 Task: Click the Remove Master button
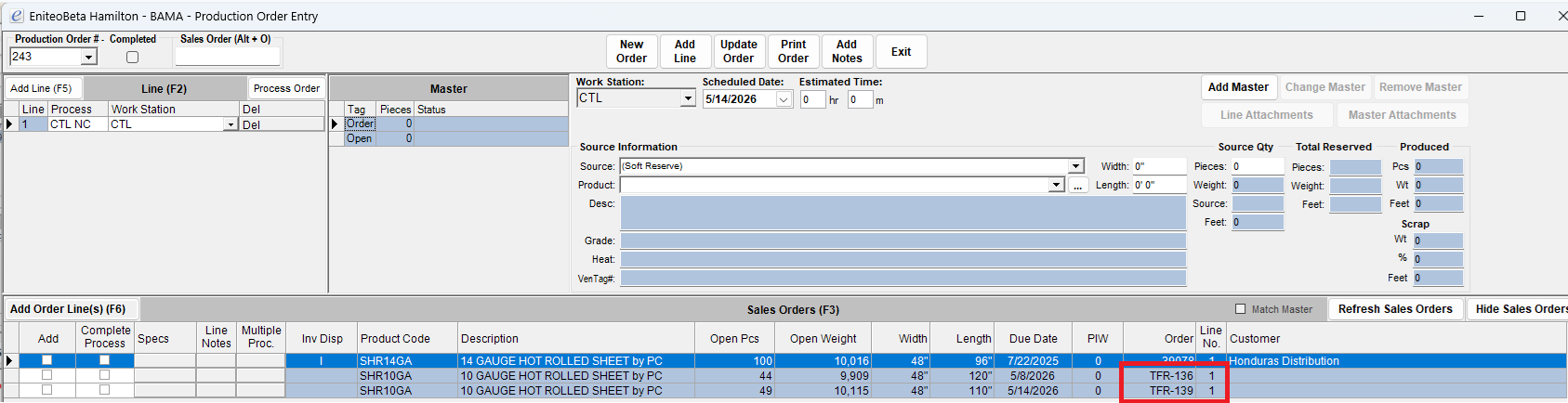tap(1420, 87)
